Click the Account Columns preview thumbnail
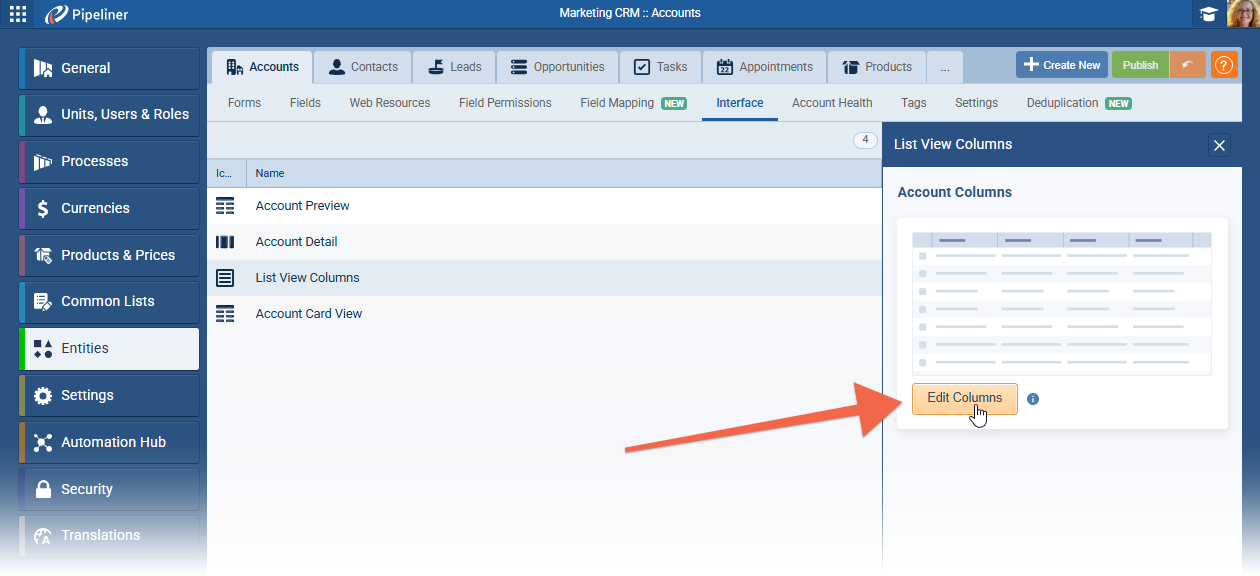Viewport: 1260px width, 576px height. click(1061, 303)
